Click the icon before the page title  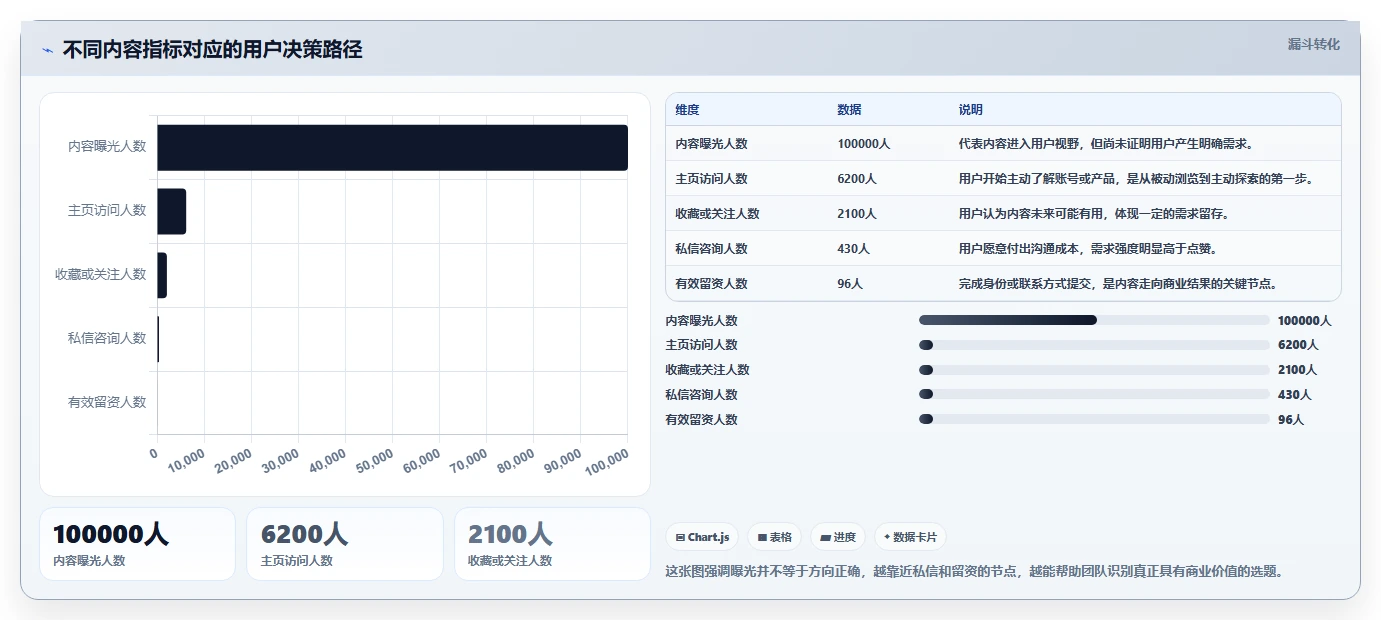47,50
